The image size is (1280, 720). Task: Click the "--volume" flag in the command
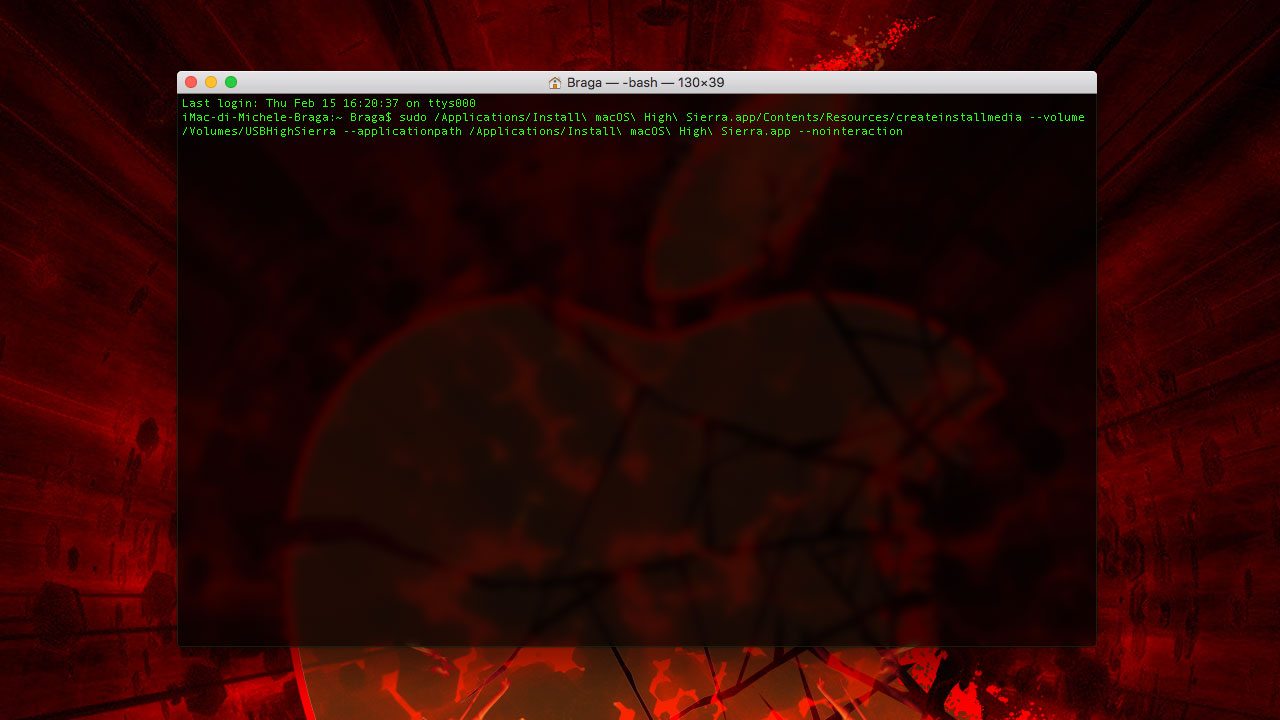1057,117
